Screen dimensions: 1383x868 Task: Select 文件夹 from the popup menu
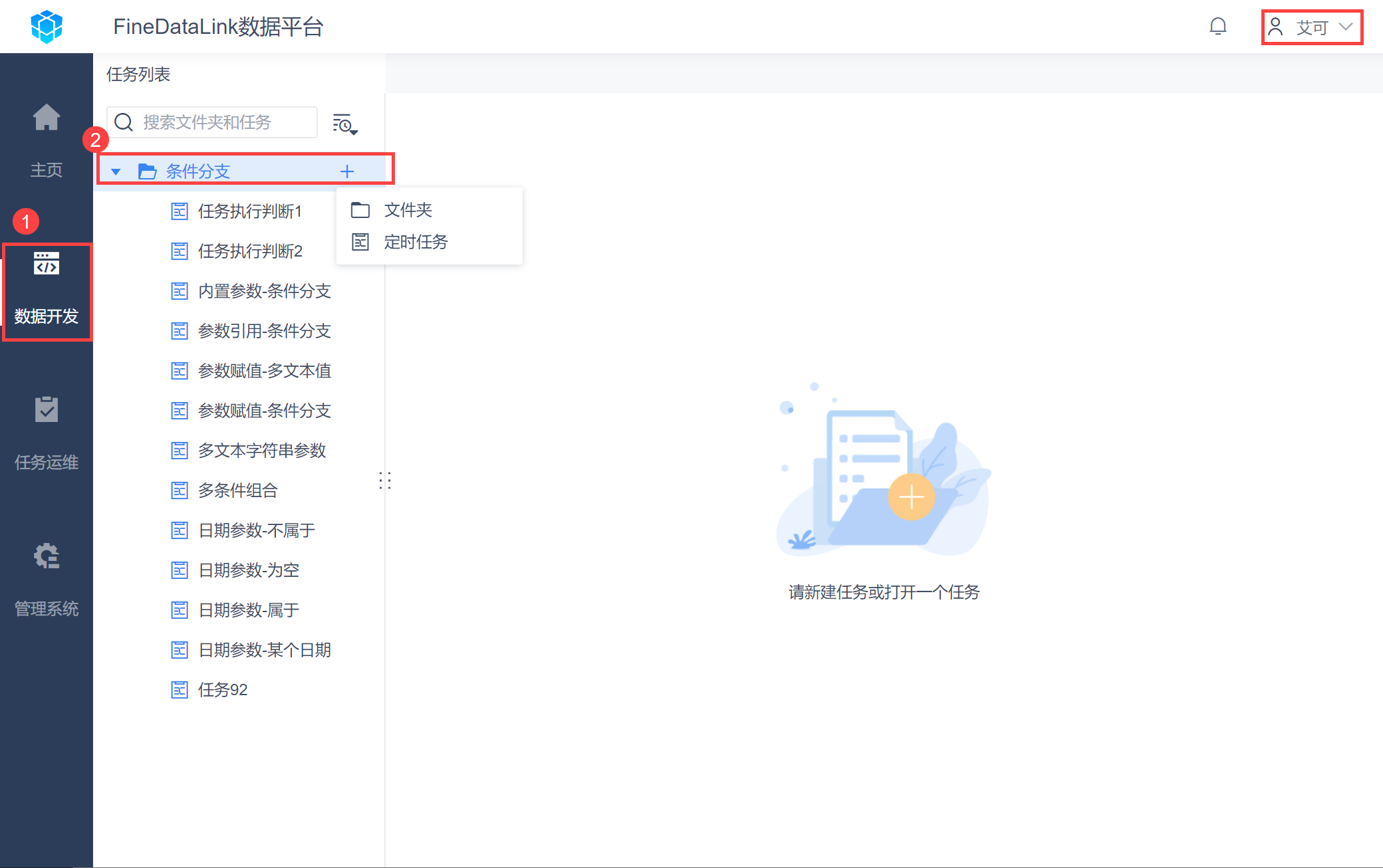[408, 210]
